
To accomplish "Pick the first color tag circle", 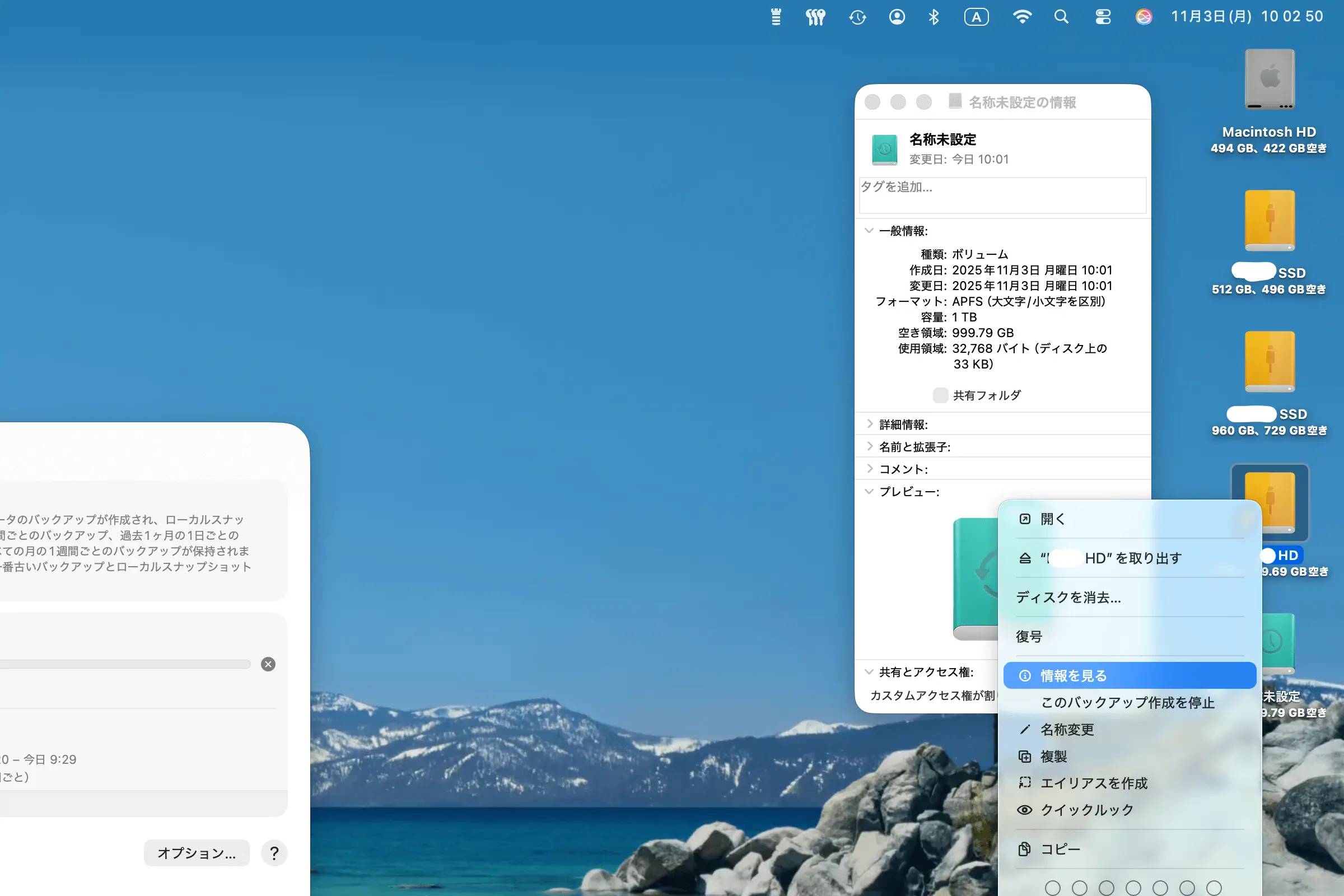I will click(x=1053, y=888).
